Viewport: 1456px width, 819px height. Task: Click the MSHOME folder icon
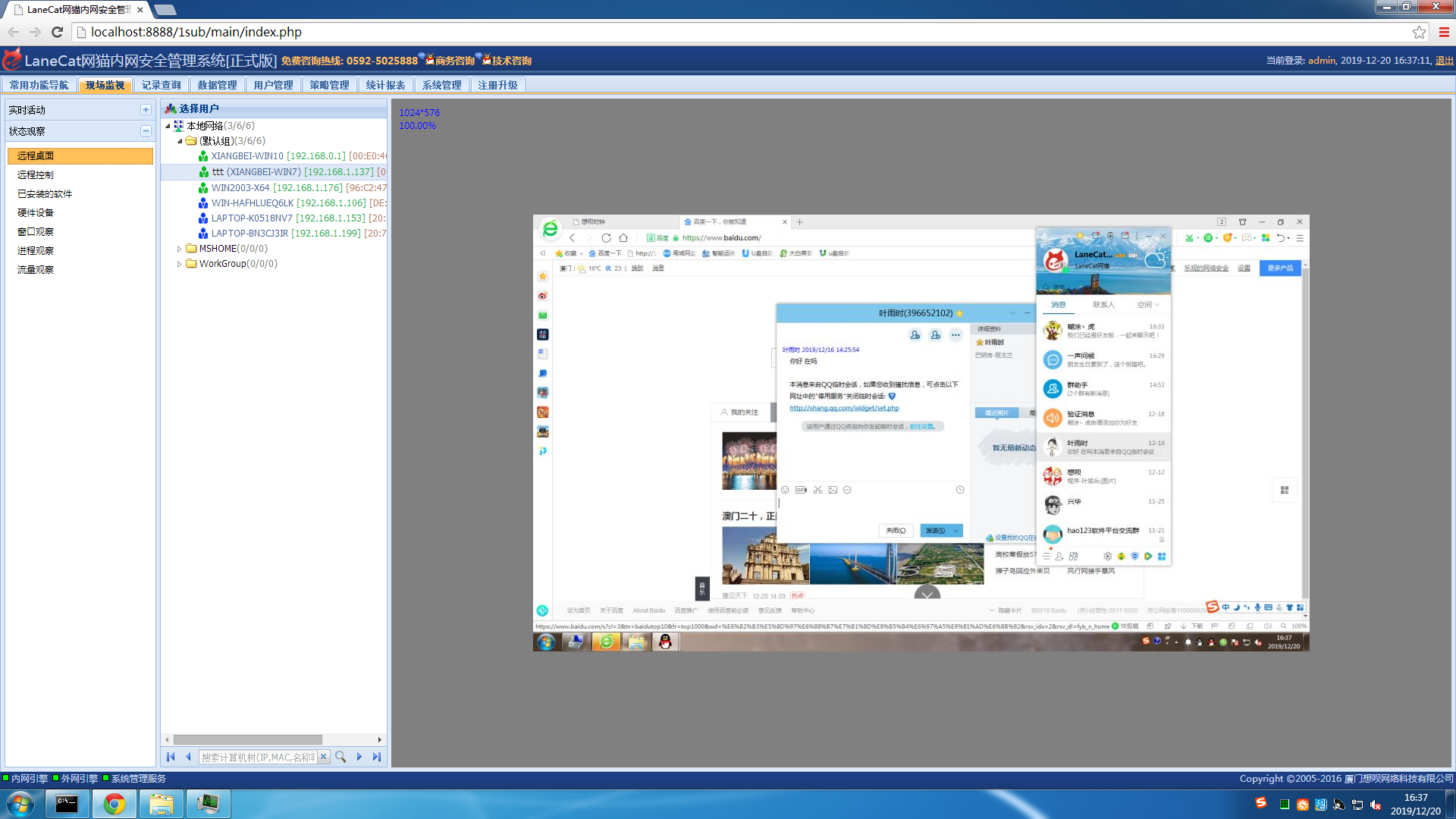tap(191, 249)
